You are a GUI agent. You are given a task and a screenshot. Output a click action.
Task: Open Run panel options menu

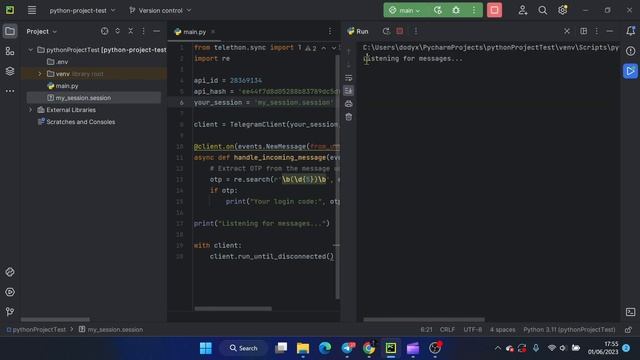click(596, 31)
